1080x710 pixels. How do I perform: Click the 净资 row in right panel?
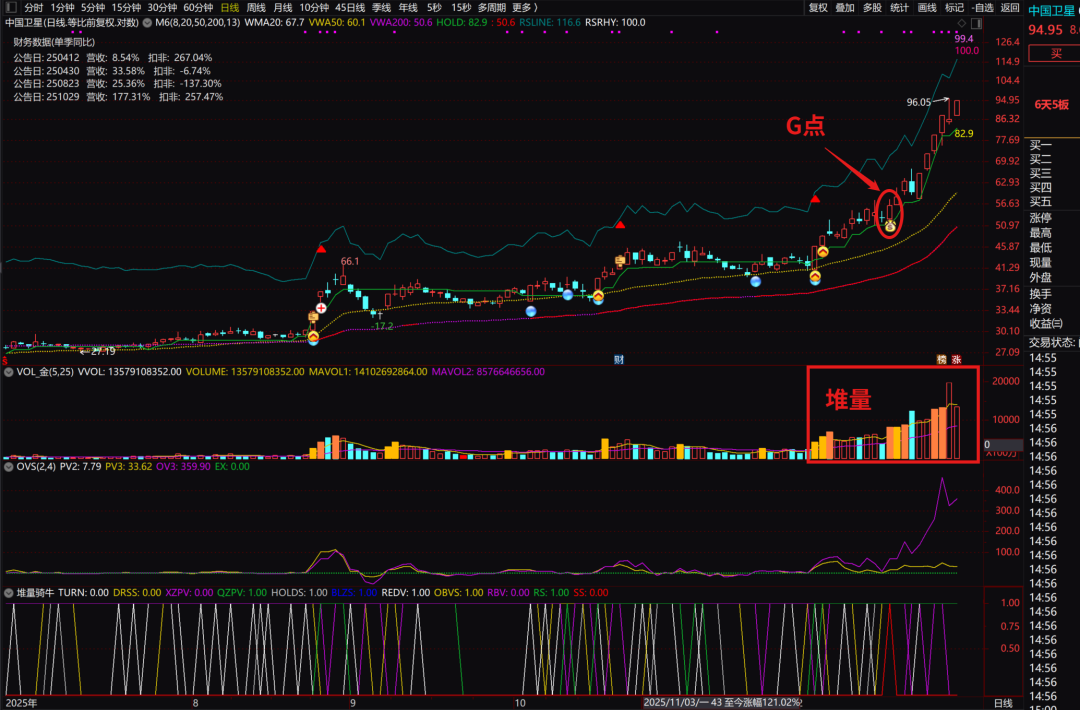point(1041,309)
